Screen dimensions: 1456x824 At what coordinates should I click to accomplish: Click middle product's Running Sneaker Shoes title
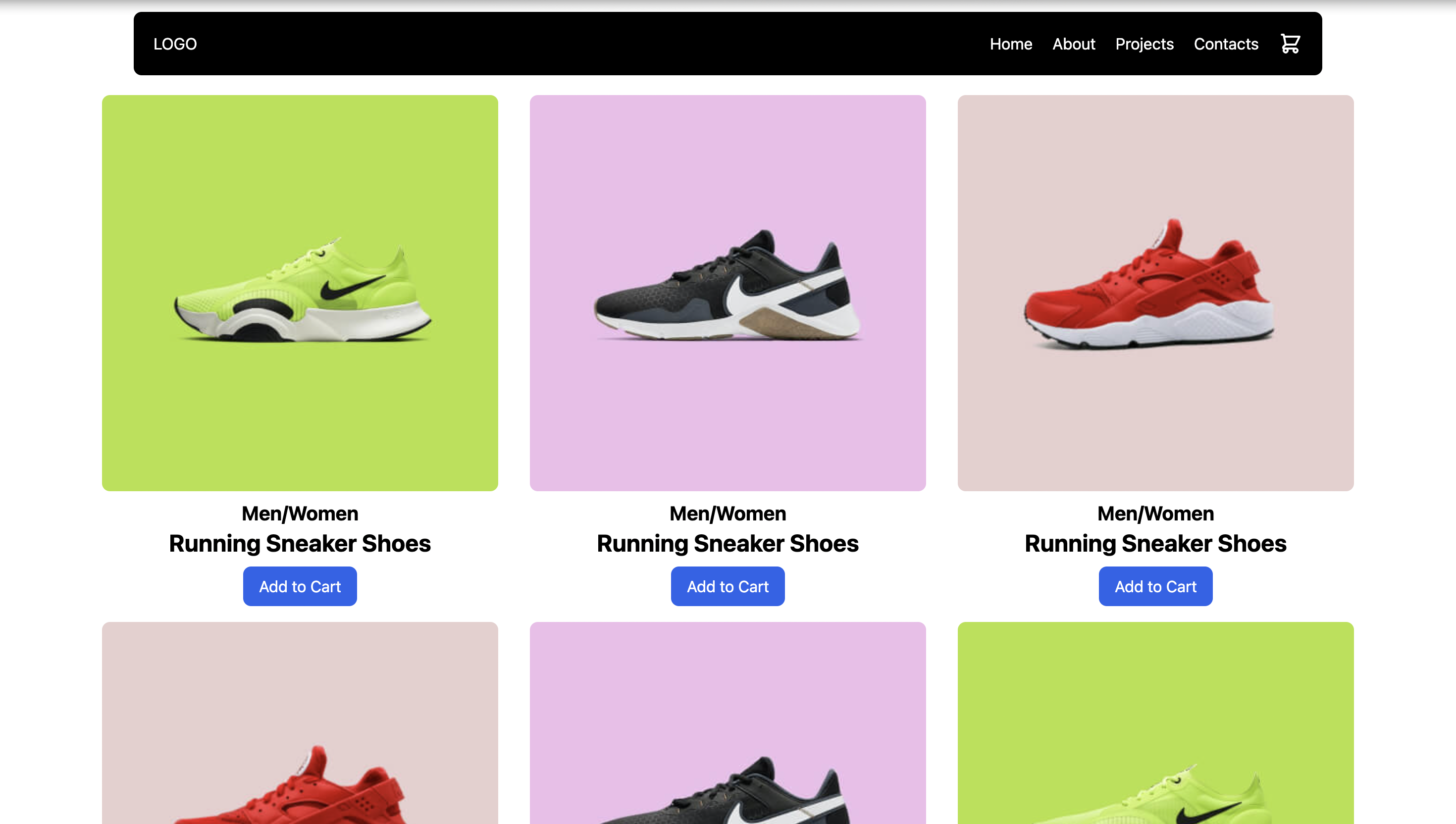728,543
